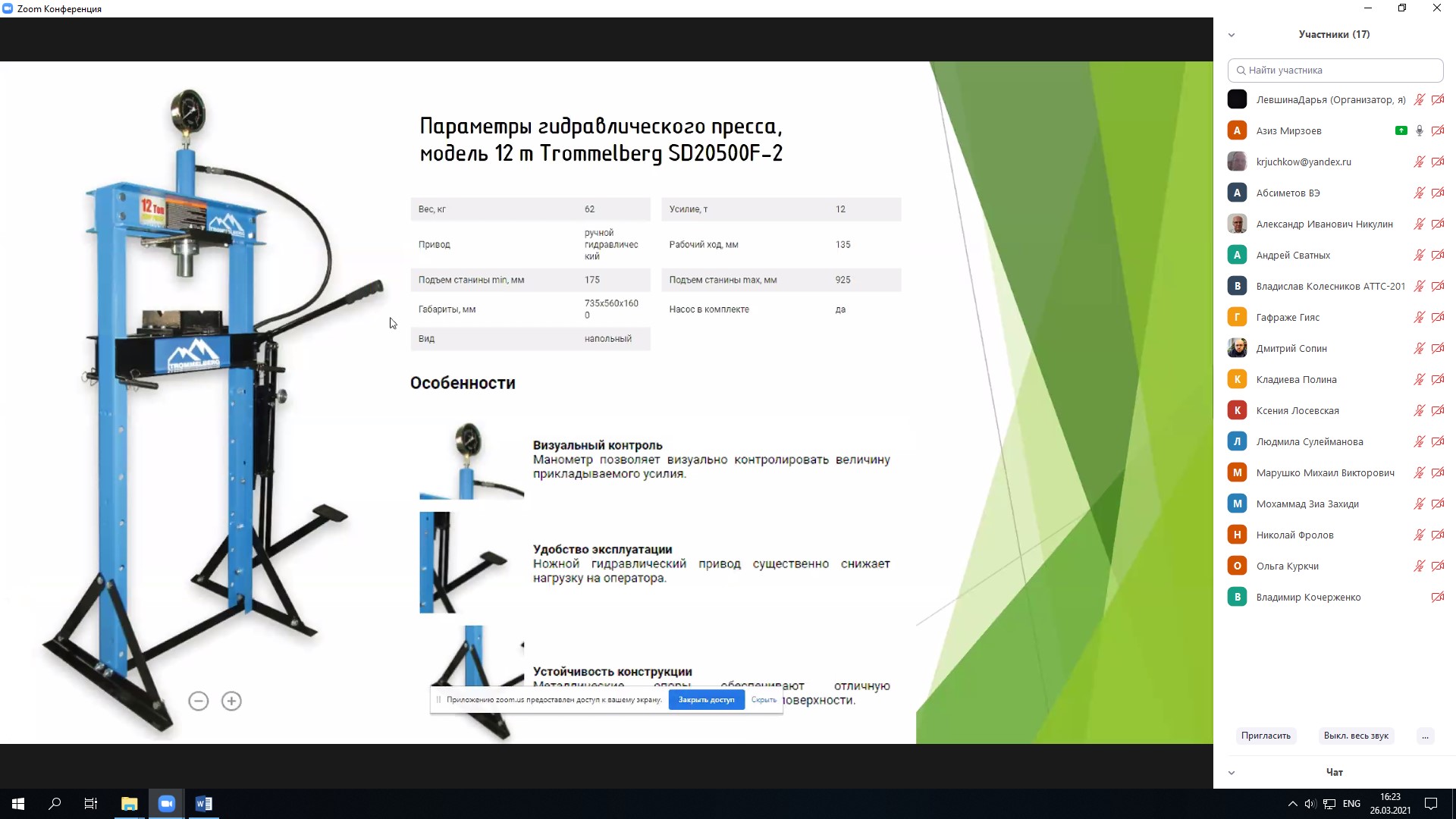Open Task View on the taskbar
The image size is (1456, 819).
click(x=91, y=804)
